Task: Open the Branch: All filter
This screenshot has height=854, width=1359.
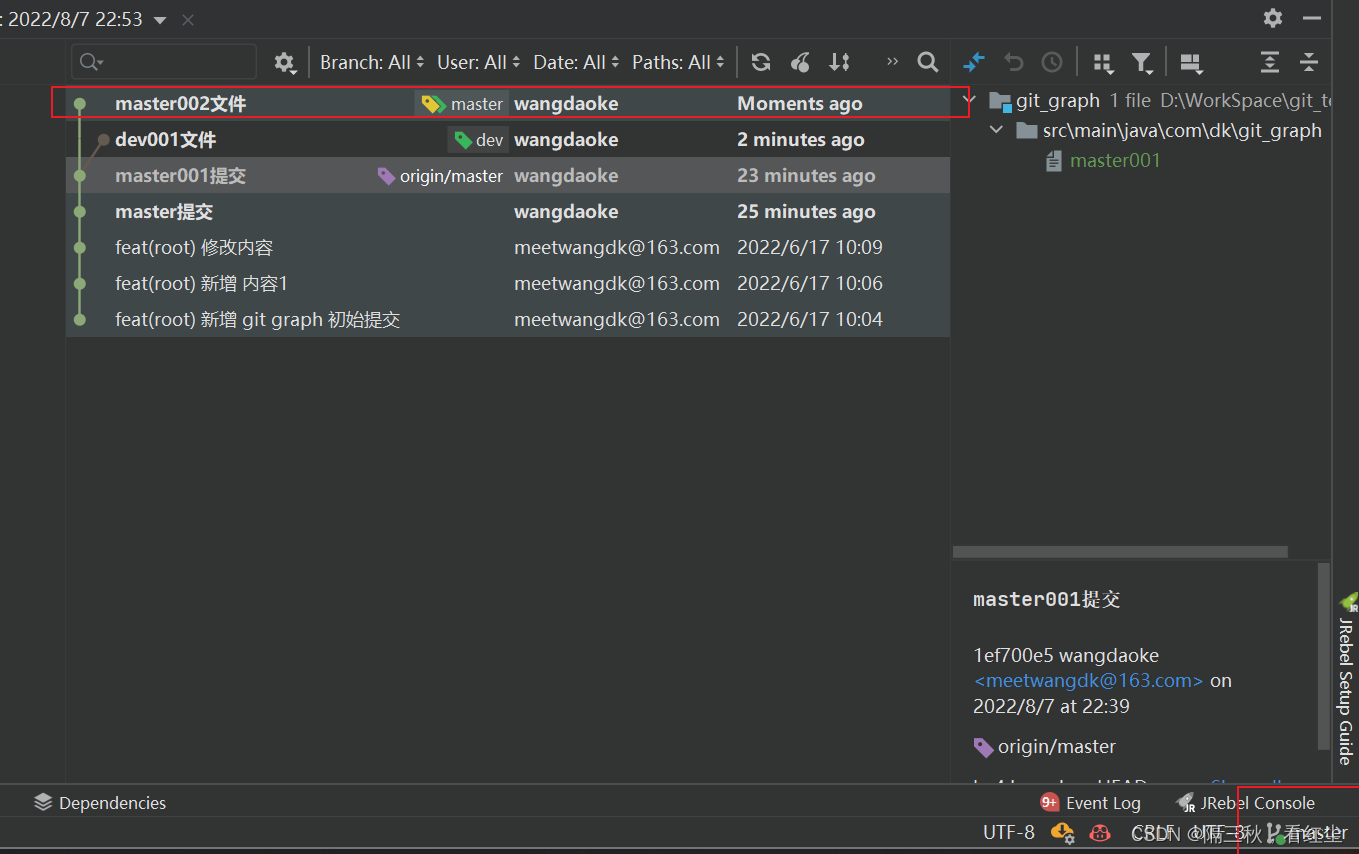Action: (x=372, y=62)
